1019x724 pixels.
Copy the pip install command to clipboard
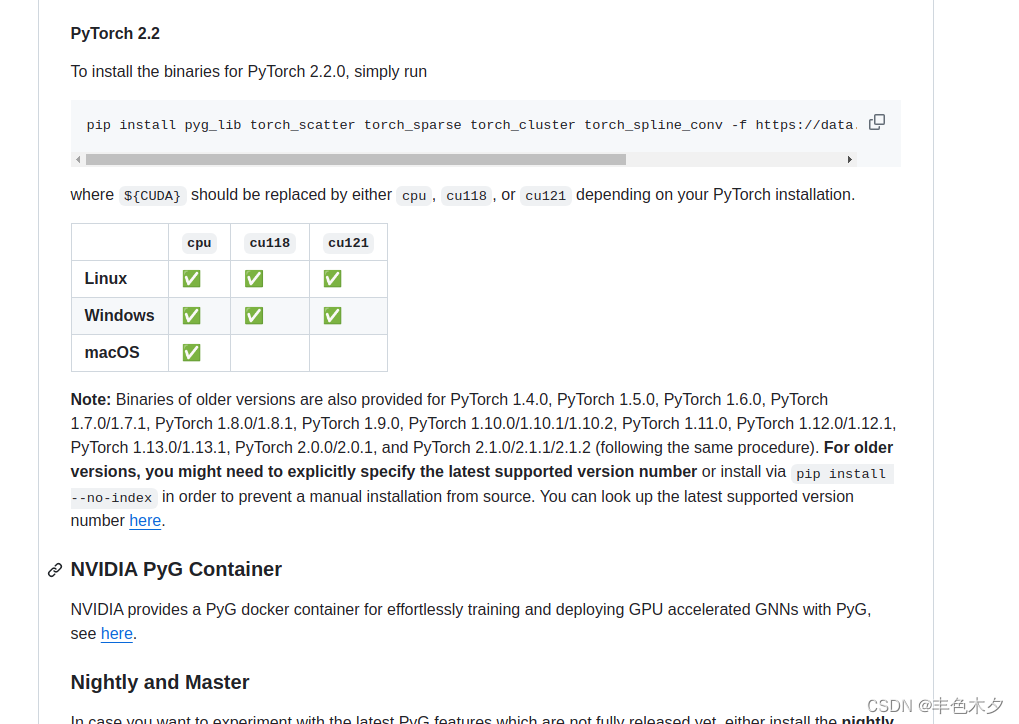877,121
